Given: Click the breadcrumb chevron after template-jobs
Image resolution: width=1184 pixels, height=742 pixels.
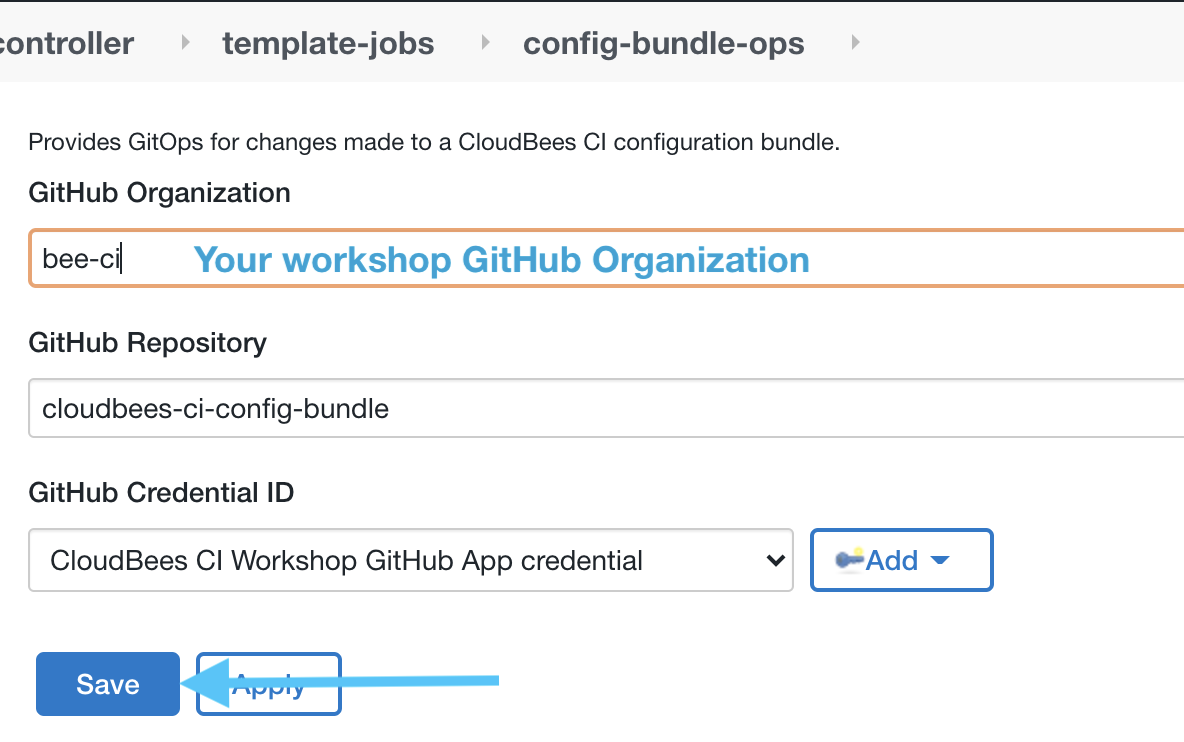Looking at the screenshot, I should pos(483,42).
